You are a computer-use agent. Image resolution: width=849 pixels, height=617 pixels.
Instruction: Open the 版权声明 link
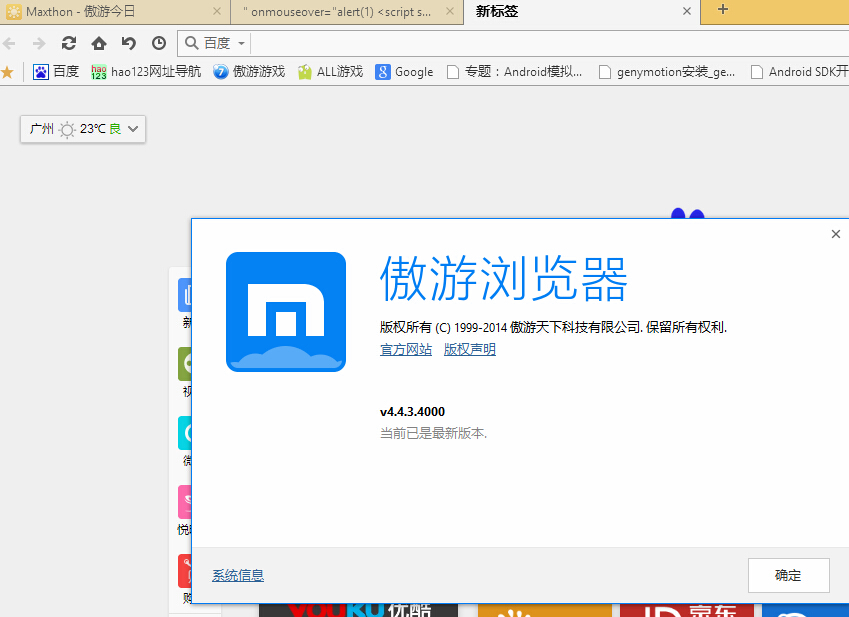469,350
